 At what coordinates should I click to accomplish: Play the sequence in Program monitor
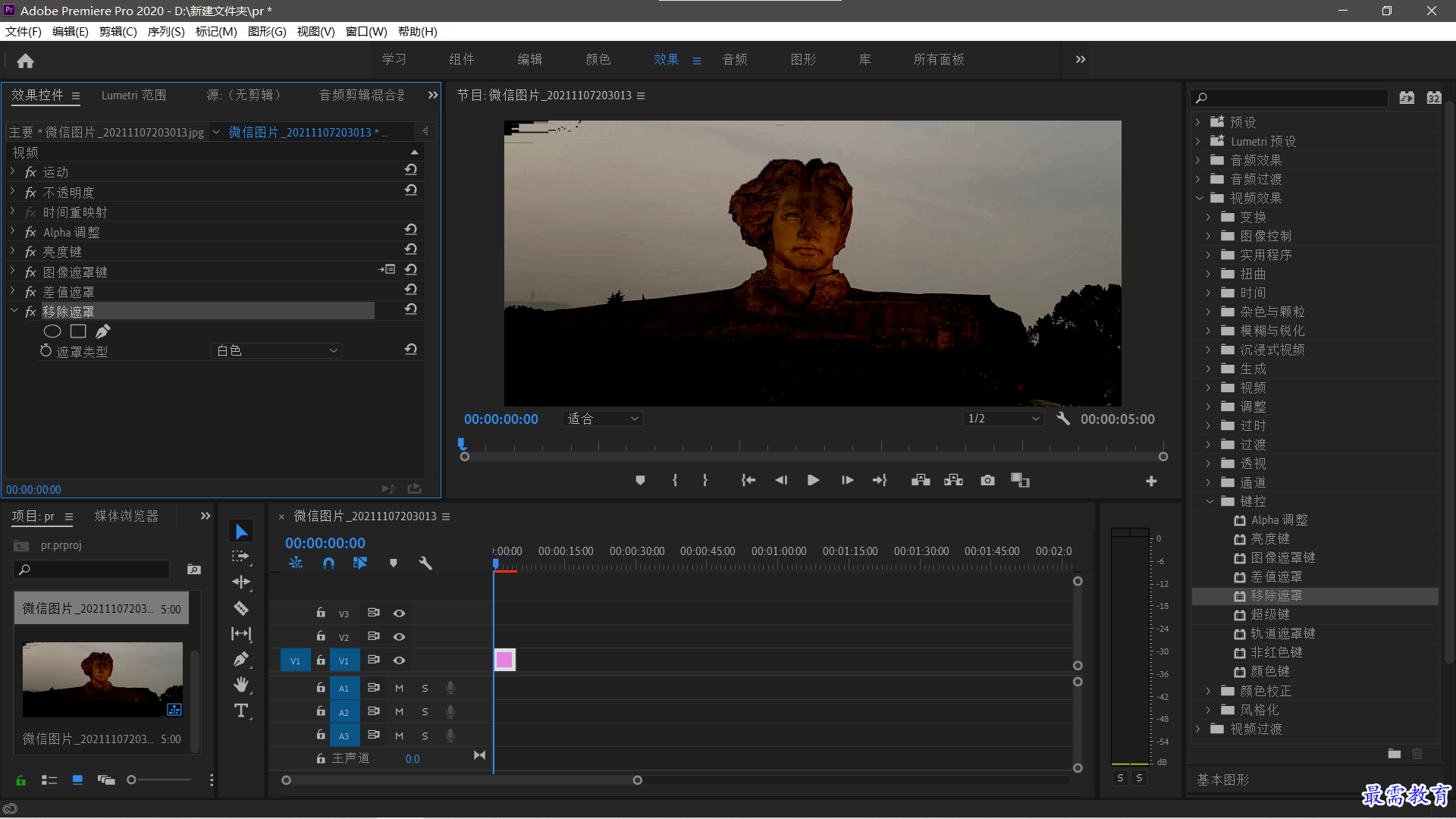(813, 480)
